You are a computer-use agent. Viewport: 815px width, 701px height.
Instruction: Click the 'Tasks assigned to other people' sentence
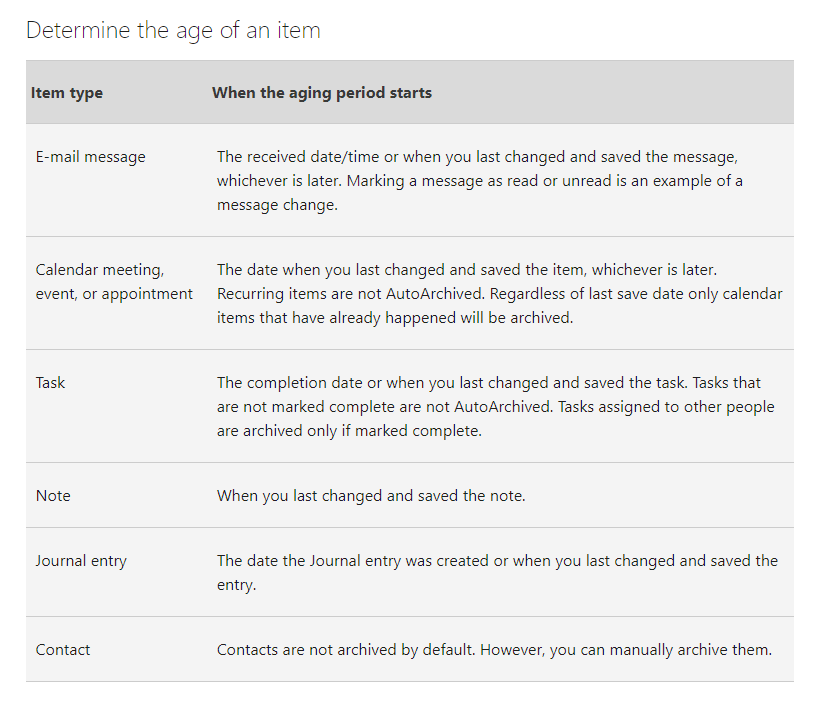pyautogui.click(x=666, y=406)
